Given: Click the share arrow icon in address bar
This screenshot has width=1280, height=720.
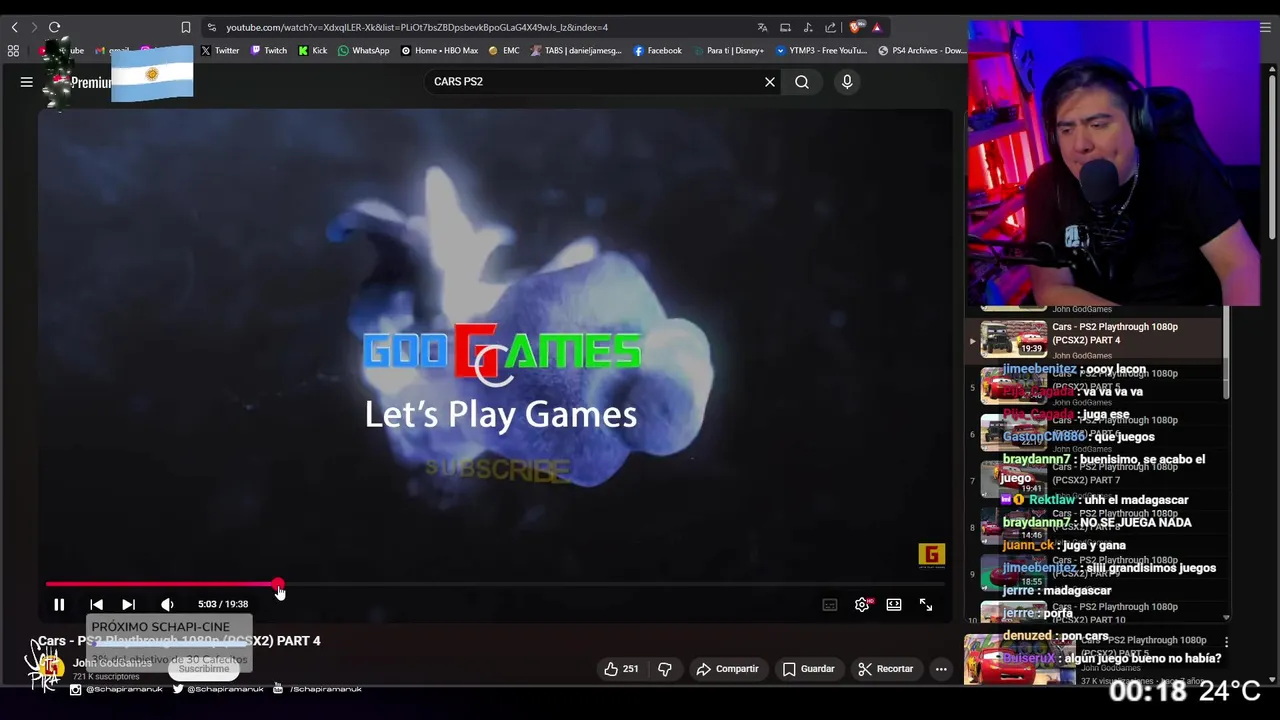Looking at the screenshot, I should (831, 27).
